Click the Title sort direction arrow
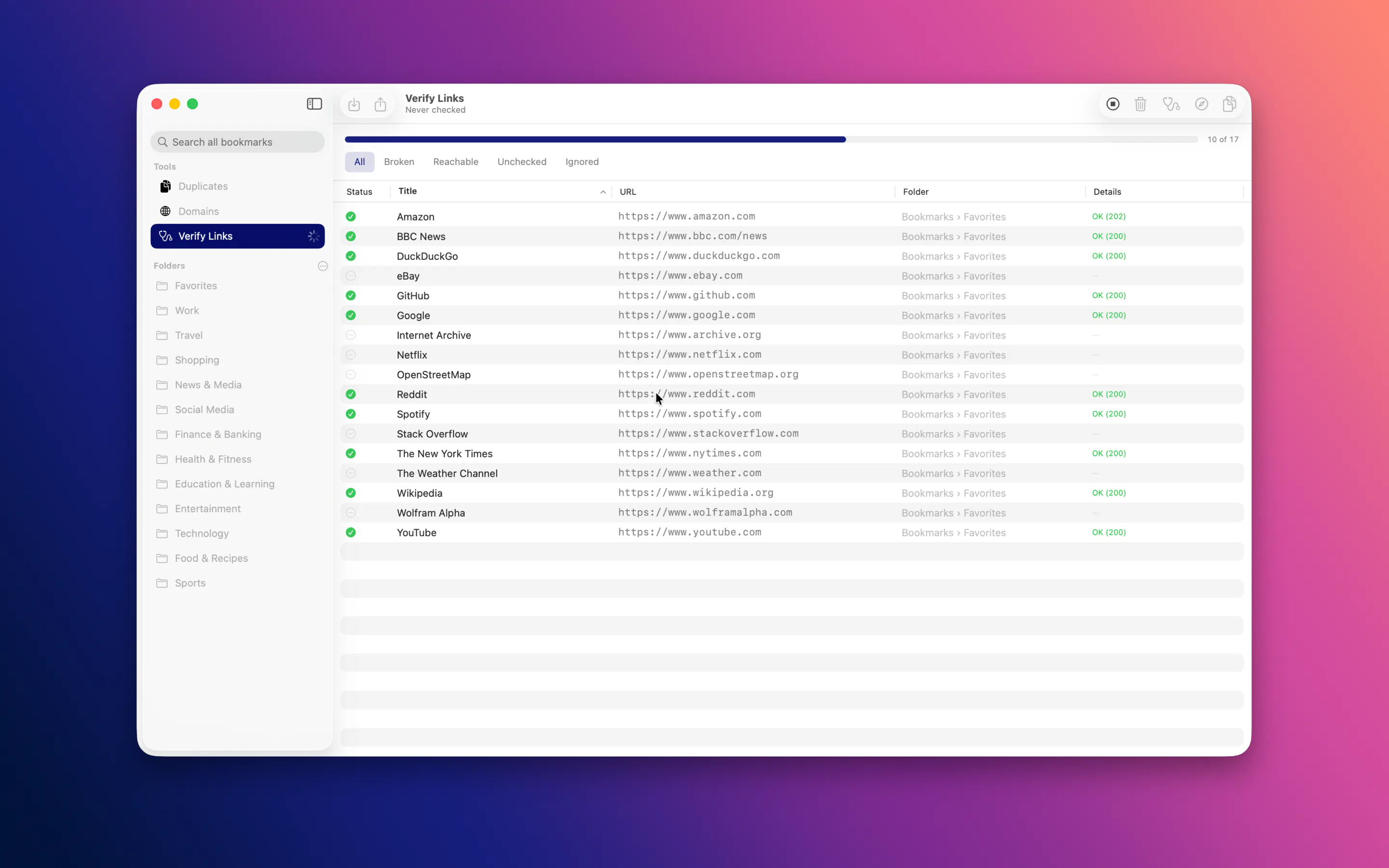The height and width of the screenshot is (868, 1389). point(603,192)
